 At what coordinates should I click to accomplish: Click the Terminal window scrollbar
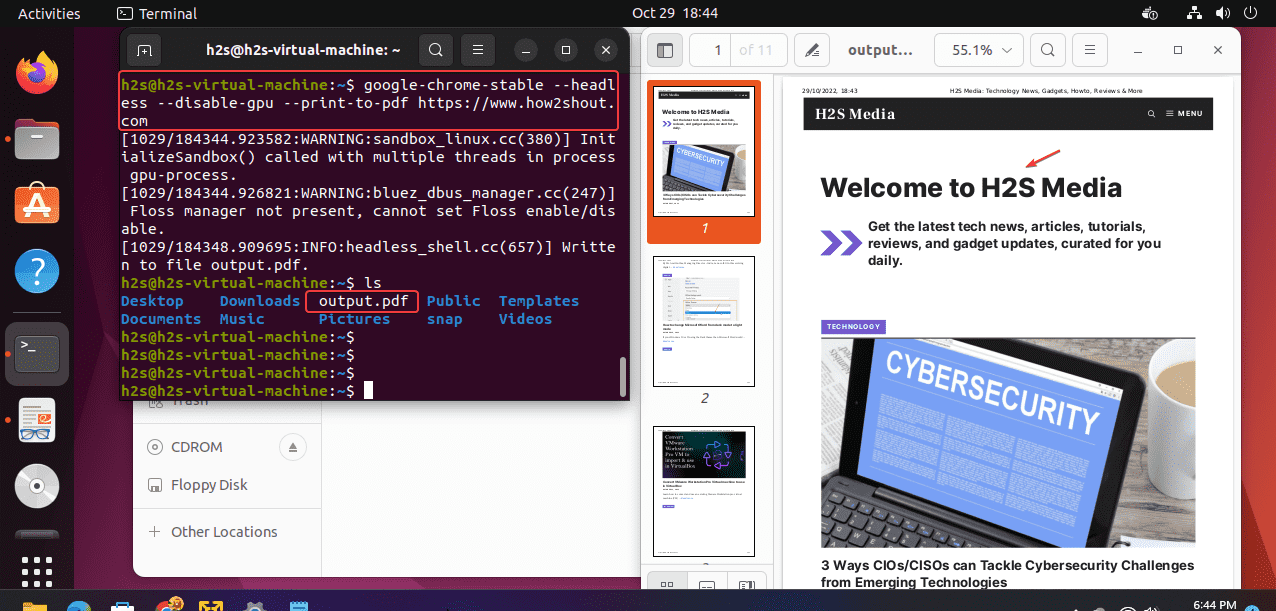click(x=623, y=376)
